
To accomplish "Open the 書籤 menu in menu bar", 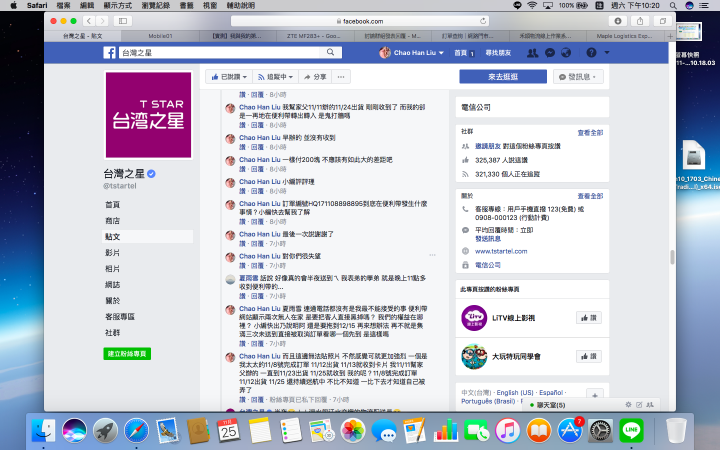I will (x=186, y=6).
